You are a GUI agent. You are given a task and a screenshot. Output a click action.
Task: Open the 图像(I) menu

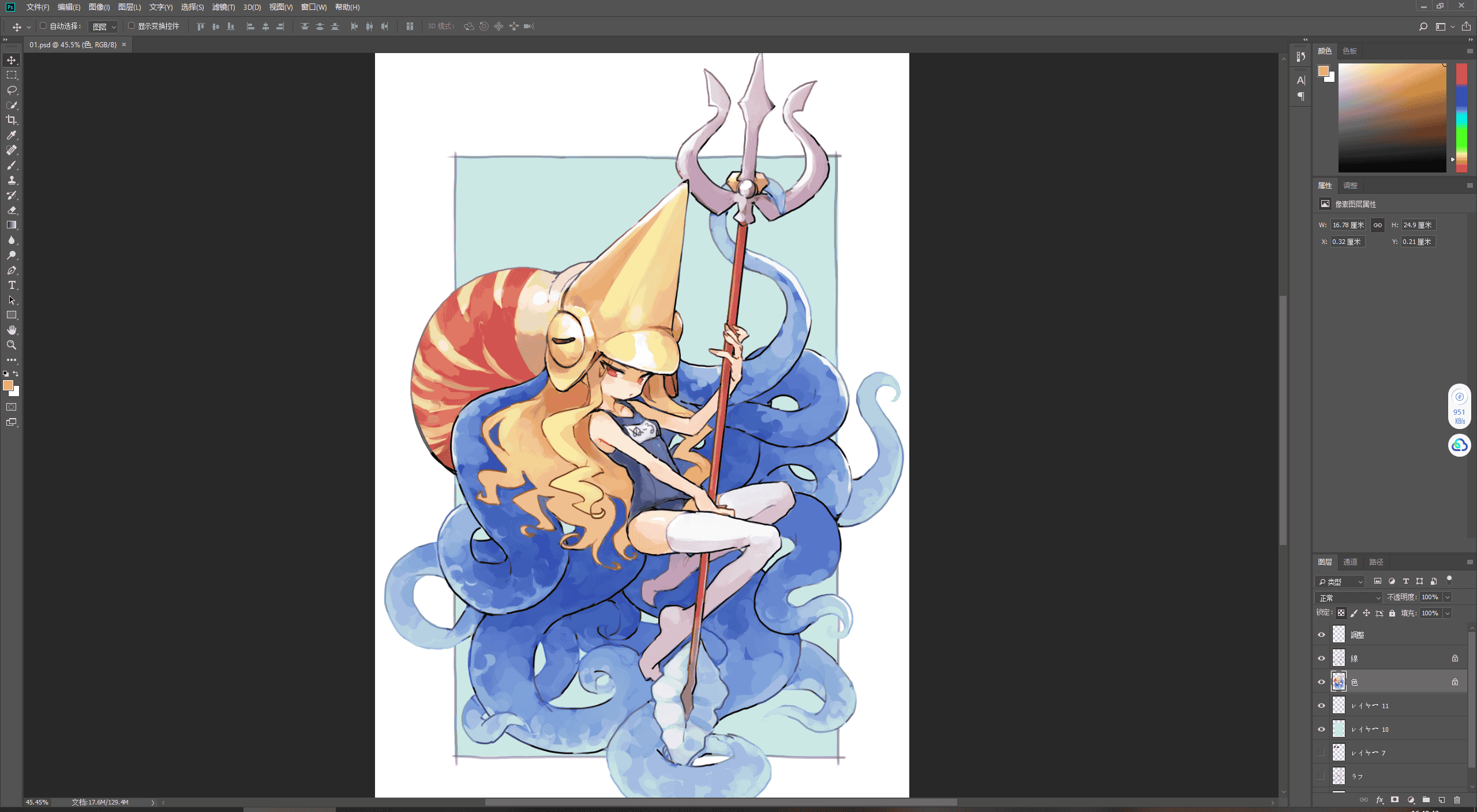(x=99, y=7)
